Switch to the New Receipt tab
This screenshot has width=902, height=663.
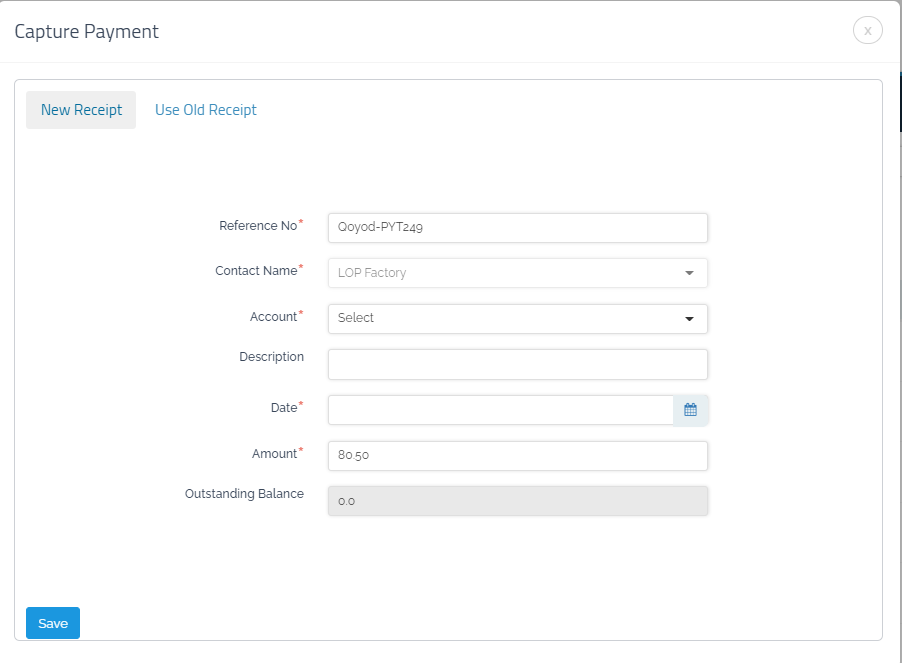coord(81,110)
